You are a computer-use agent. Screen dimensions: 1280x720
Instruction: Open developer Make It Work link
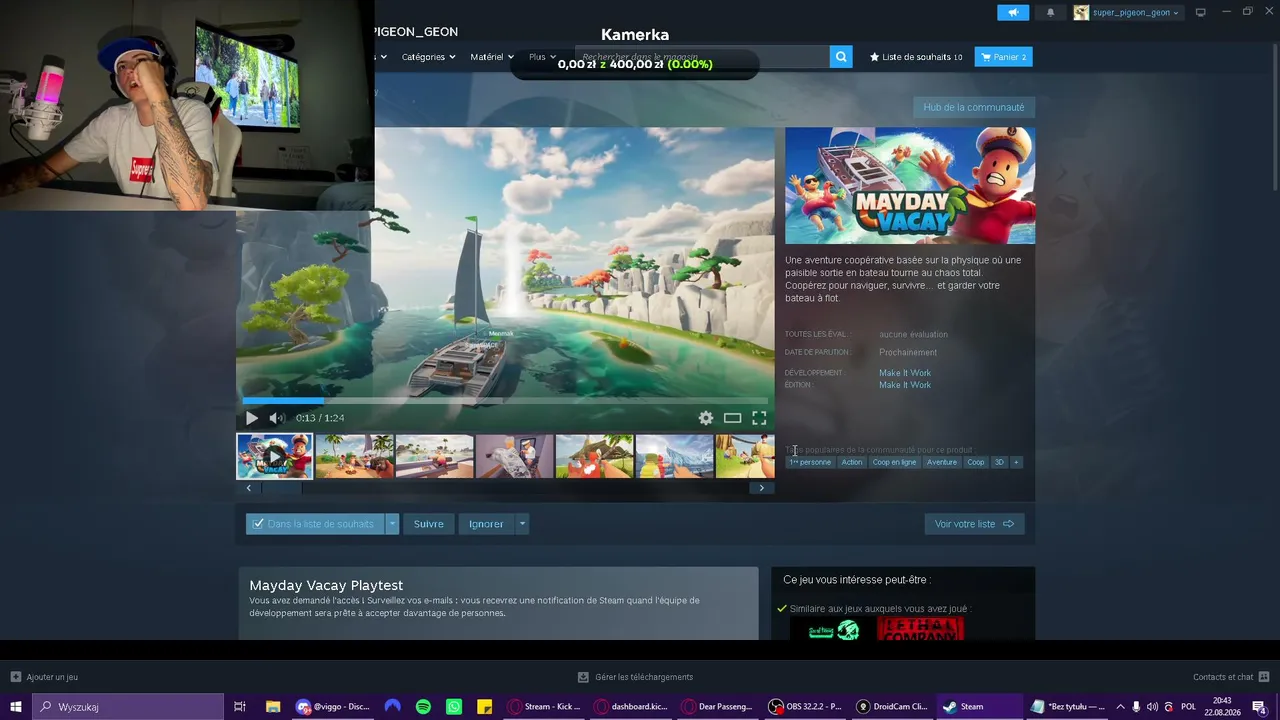coord(905,373)
